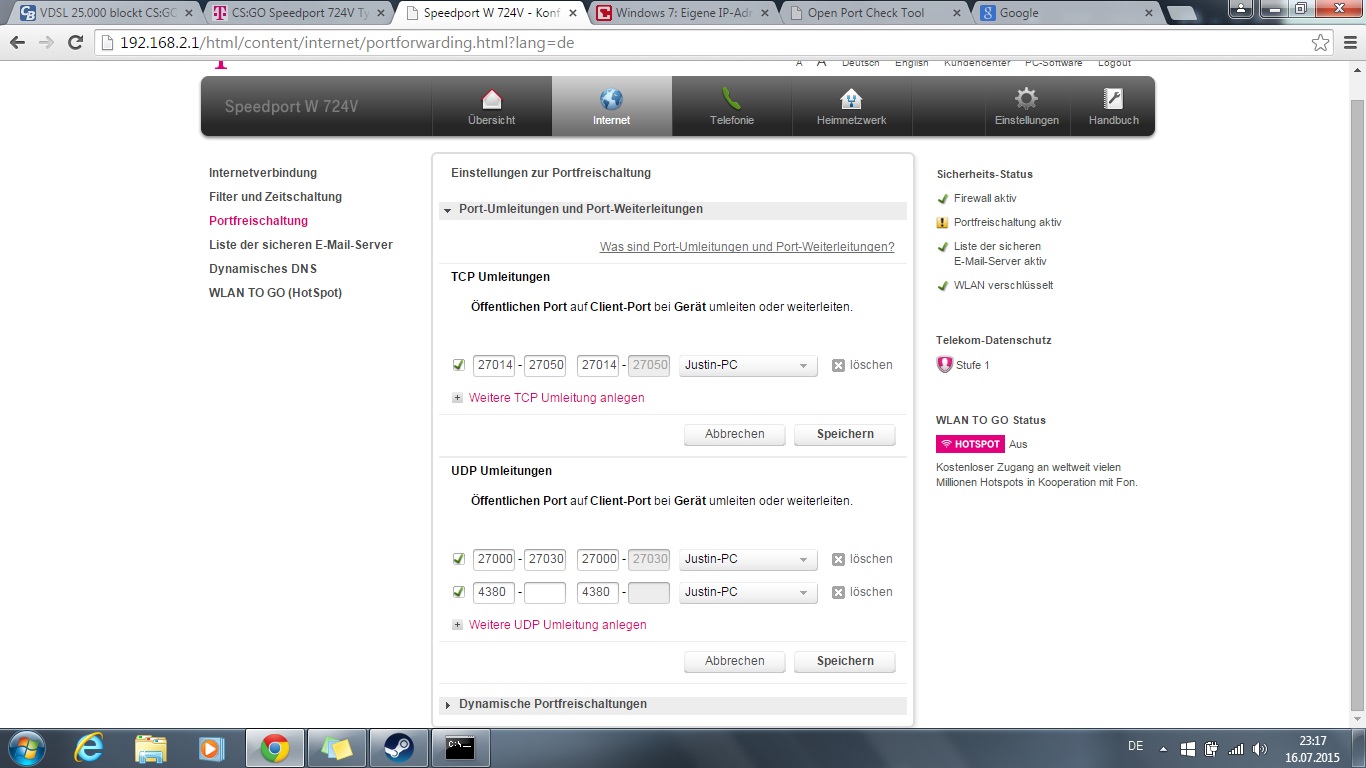Cancel UDP changes with Abbrechen

point(734,662)
